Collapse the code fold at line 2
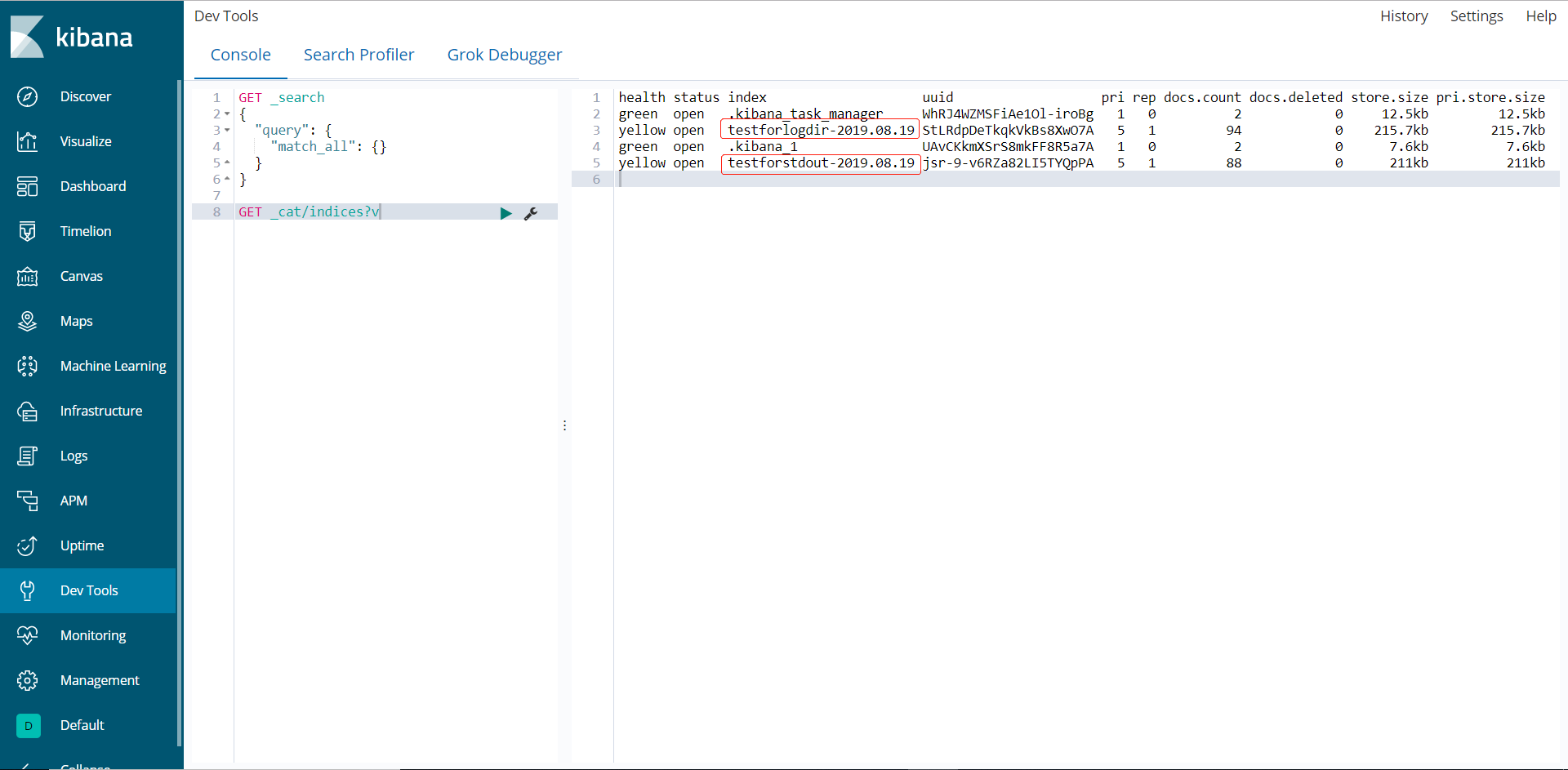This screenshot has width=1568, height=770. (x=227, y=114)
